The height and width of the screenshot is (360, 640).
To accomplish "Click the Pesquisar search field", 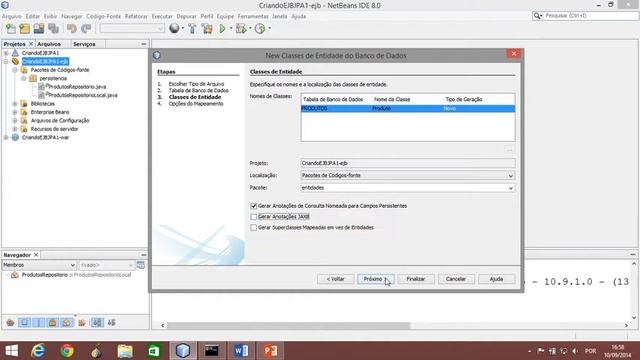I will (x=591, y=16).
